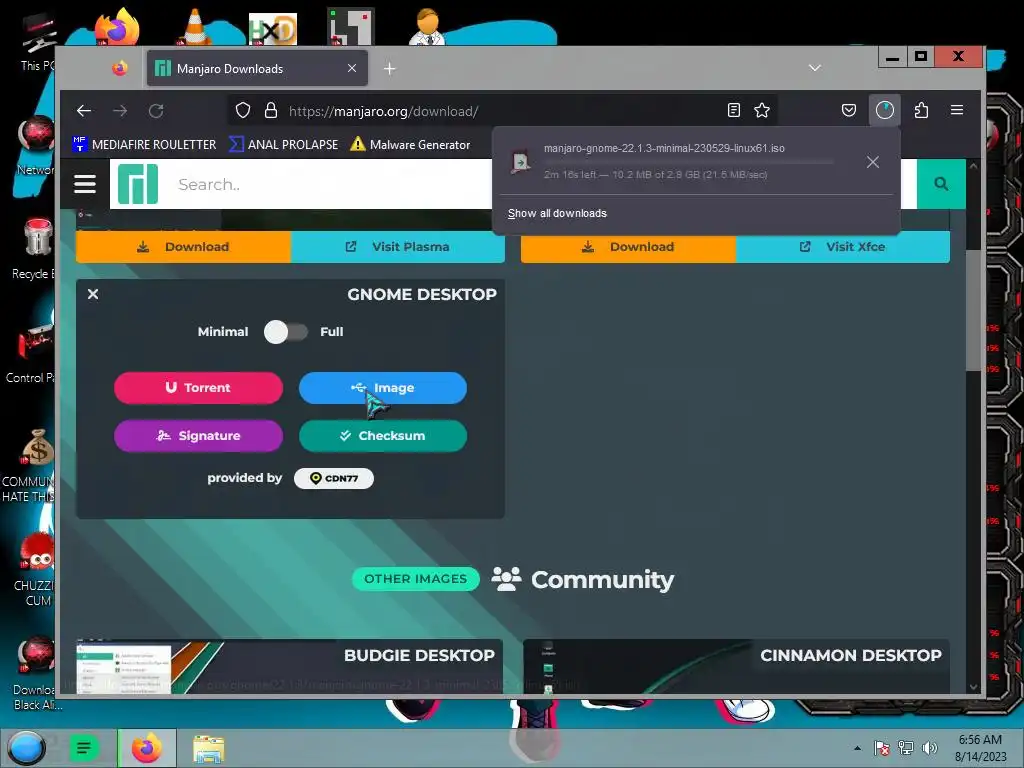The height and width of the screenshot is (768, 1024).
Task: Click the Firefox desktop shortcut icon
Action: point(117,26)
